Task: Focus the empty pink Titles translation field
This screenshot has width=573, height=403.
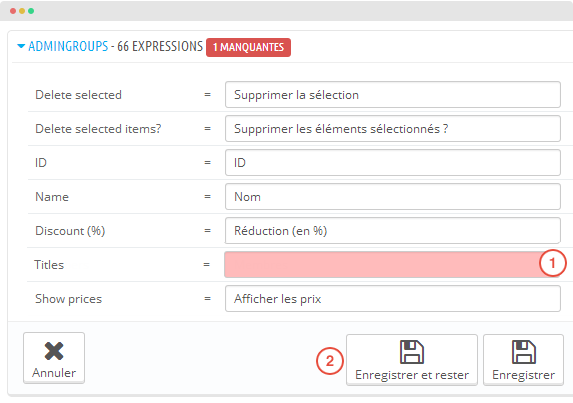Action: coord(392,265)
